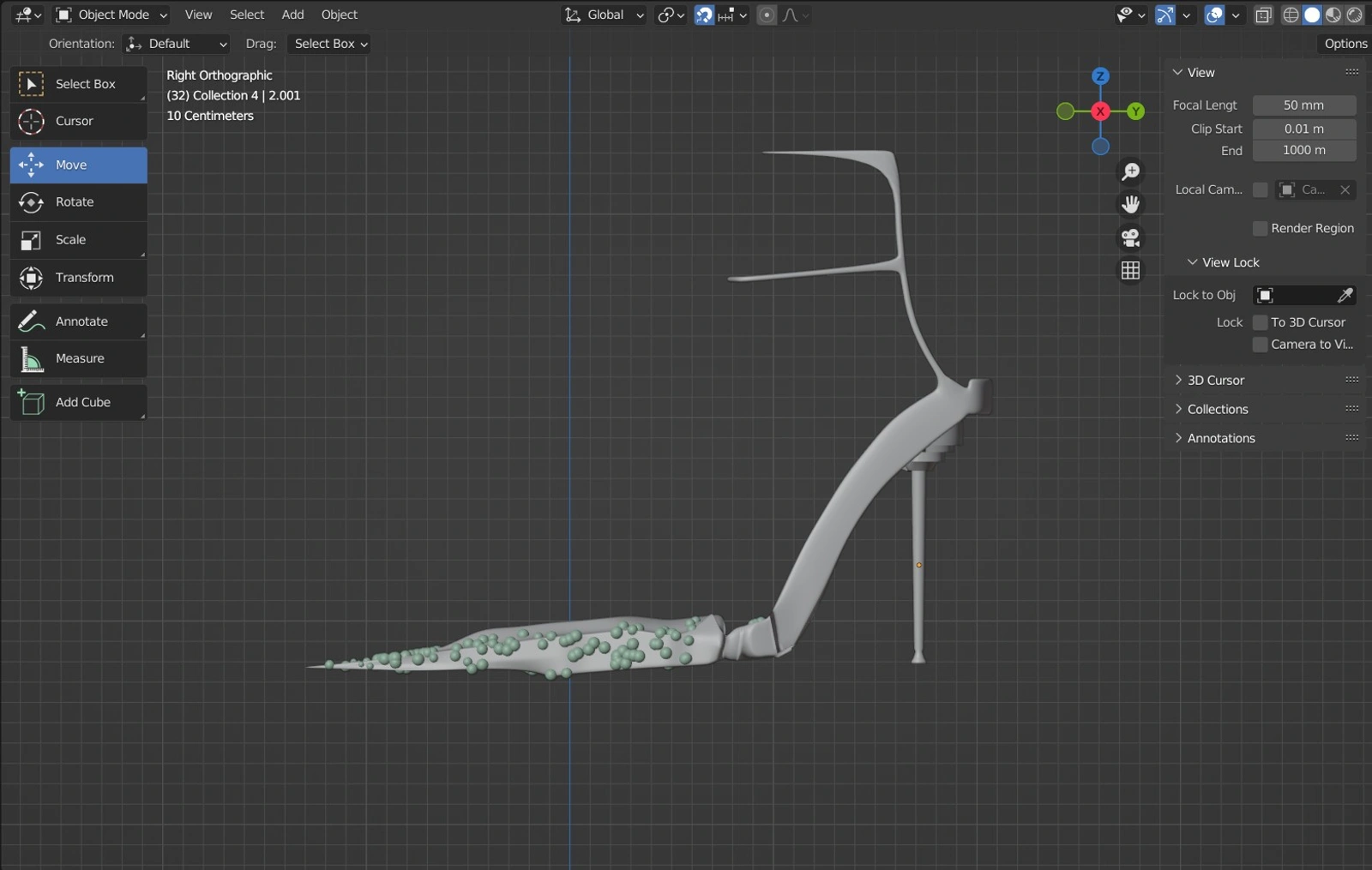This screenshot has height=870, width=1372.
Task: Click the Focal Length value field
Action: [x=1303, y=105]
